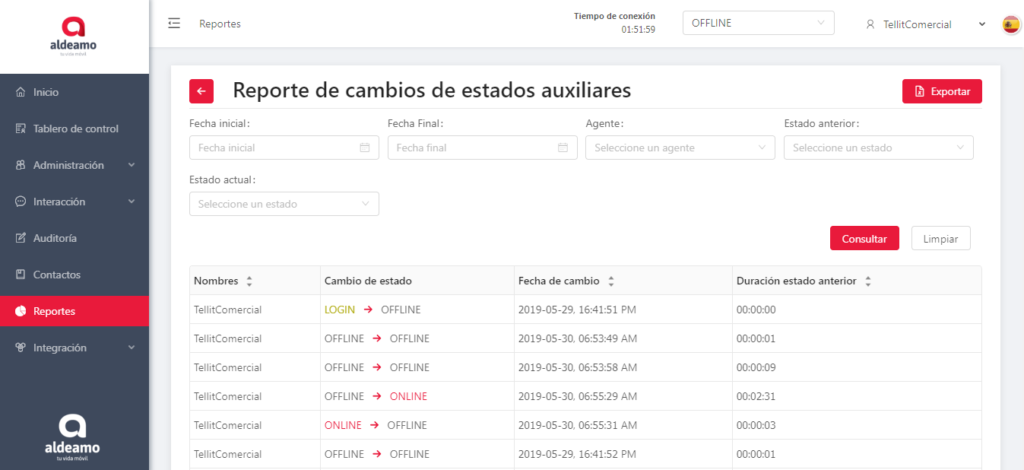Image resolution: width=1024 pixels, height=470 pixels.
Task: Click calendar icon in Fecha inicial field
Action: click(x=365, y=148)
